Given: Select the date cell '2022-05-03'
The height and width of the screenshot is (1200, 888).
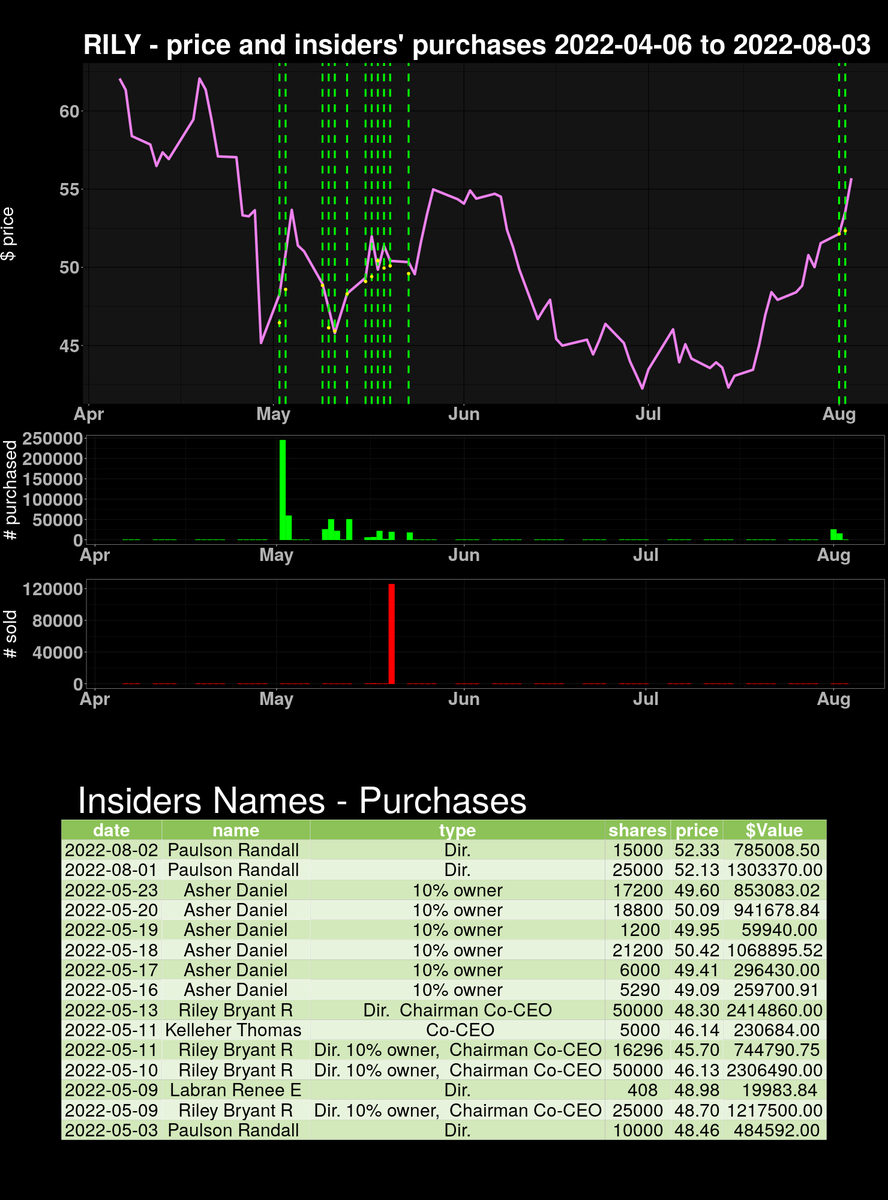Looking at the screenshot, I should pos(112,1130).
